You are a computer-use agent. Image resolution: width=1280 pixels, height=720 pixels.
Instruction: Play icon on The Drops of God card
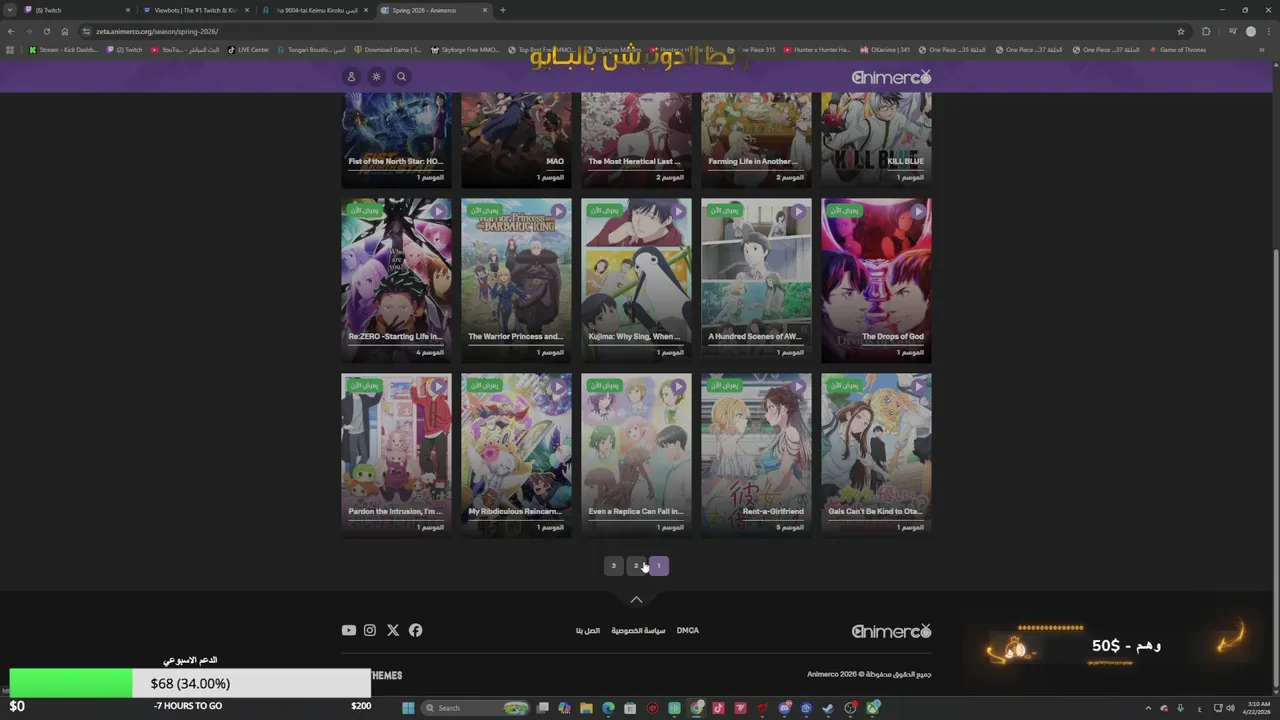click(918, 211)
